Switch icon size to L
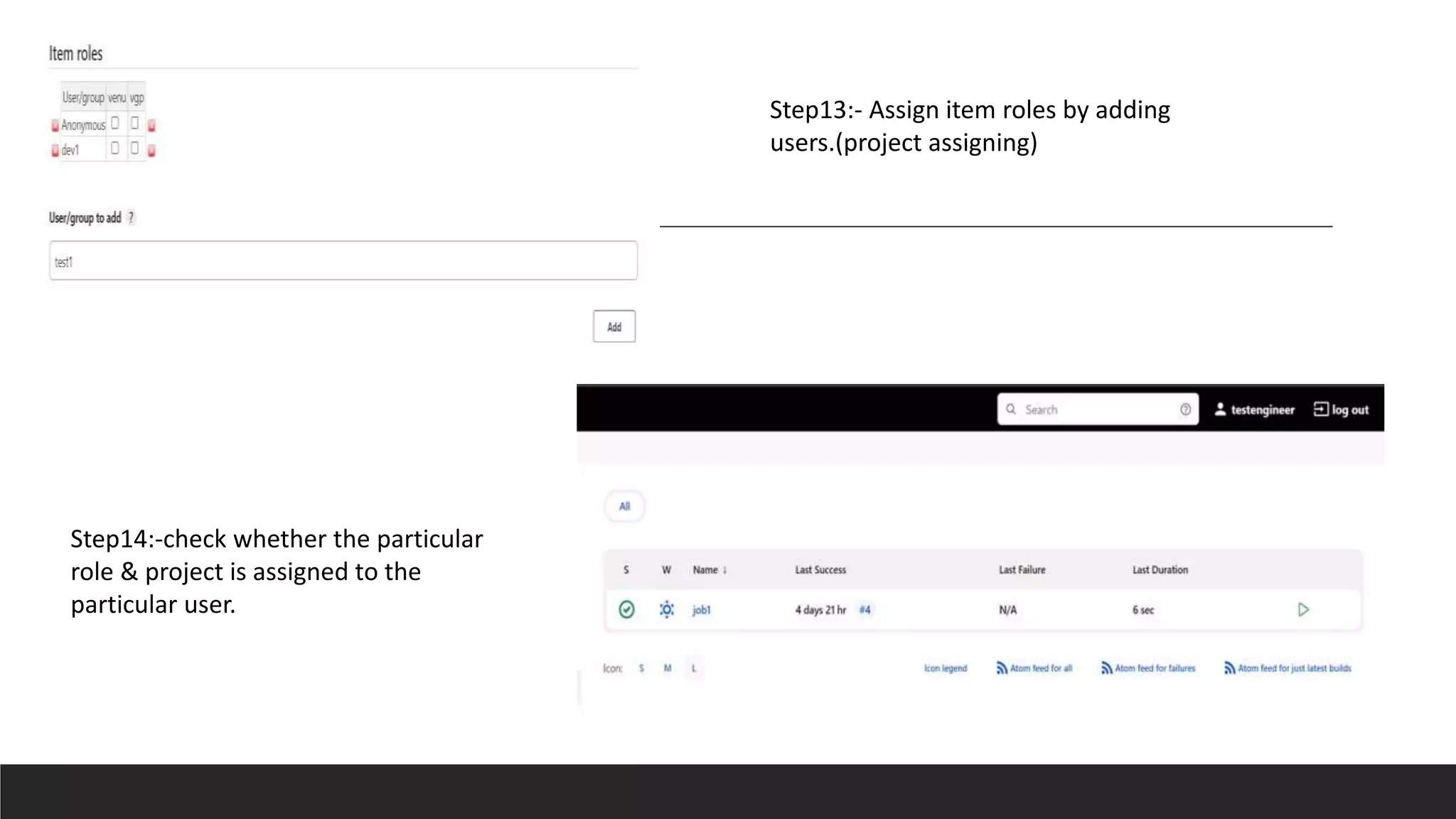This screenshot has height=819, width=1456. 694,668
